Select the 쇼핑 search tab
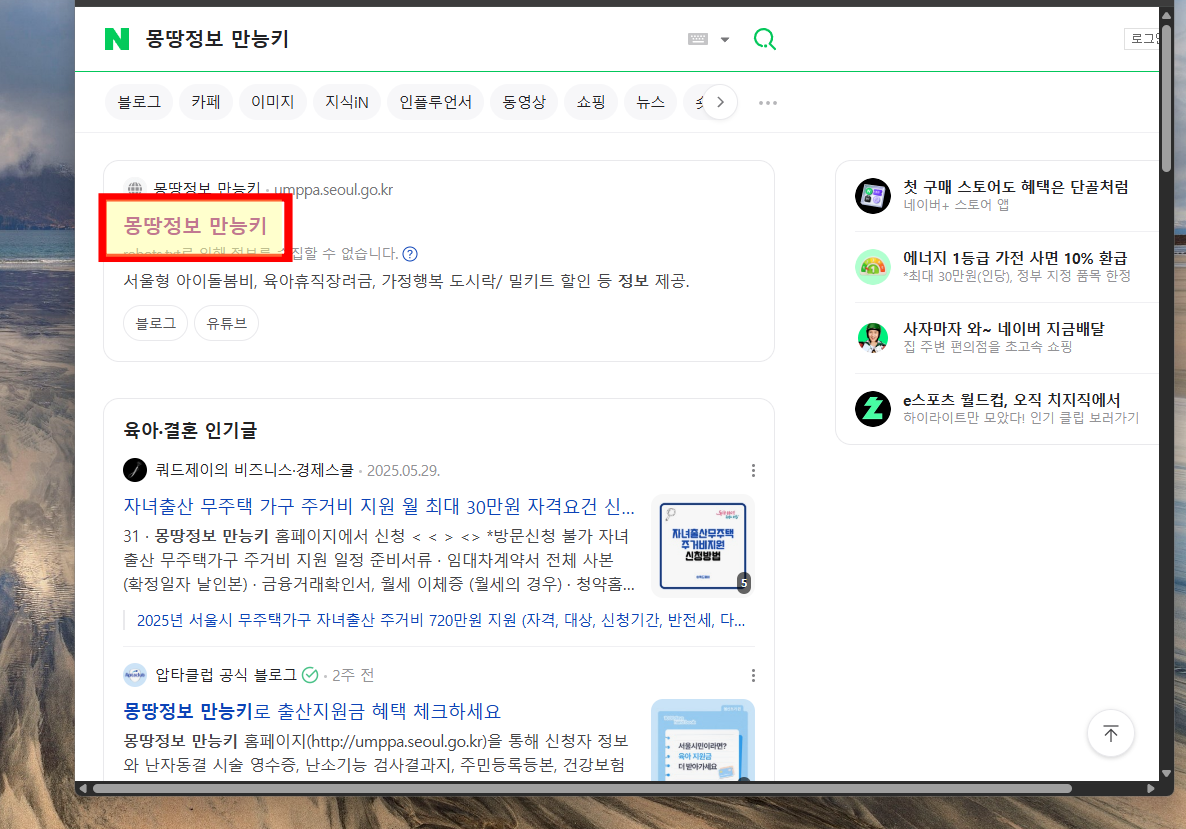The height and width of the screenshot is (829, 1186). 591,102
